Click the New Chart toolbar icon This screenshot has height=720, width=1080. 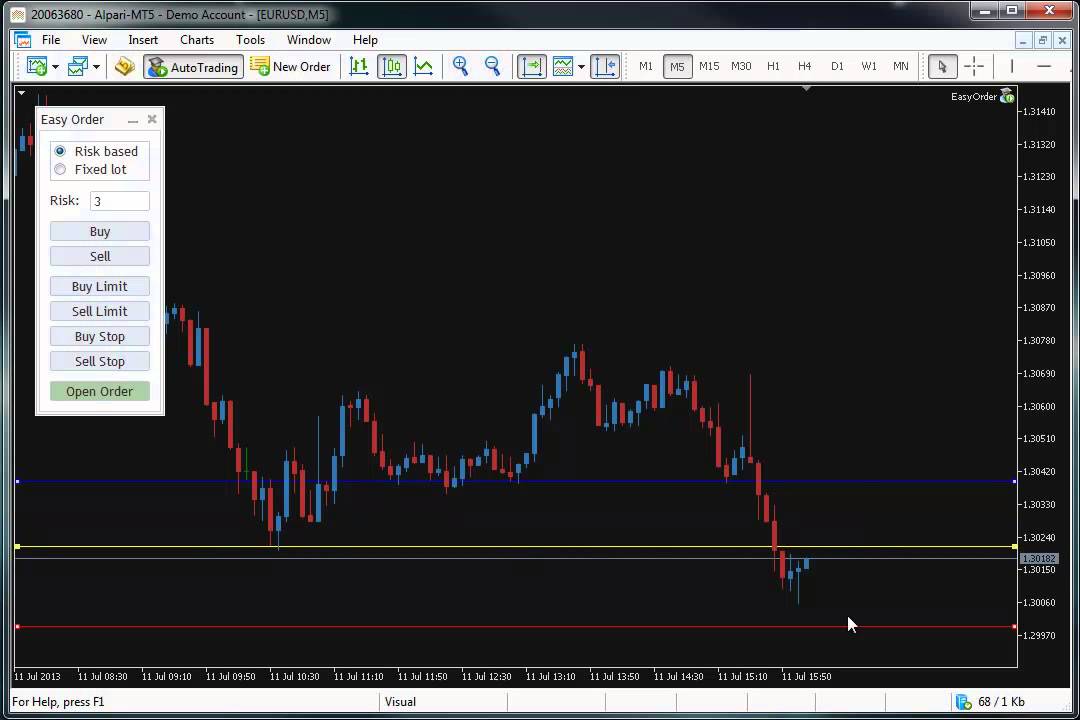coord(37,67)
